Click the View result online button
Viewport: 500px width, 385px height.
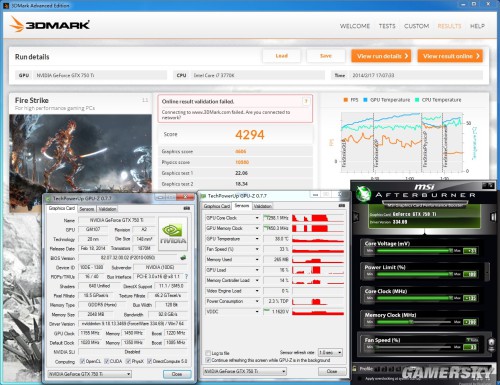click(450, 56)
